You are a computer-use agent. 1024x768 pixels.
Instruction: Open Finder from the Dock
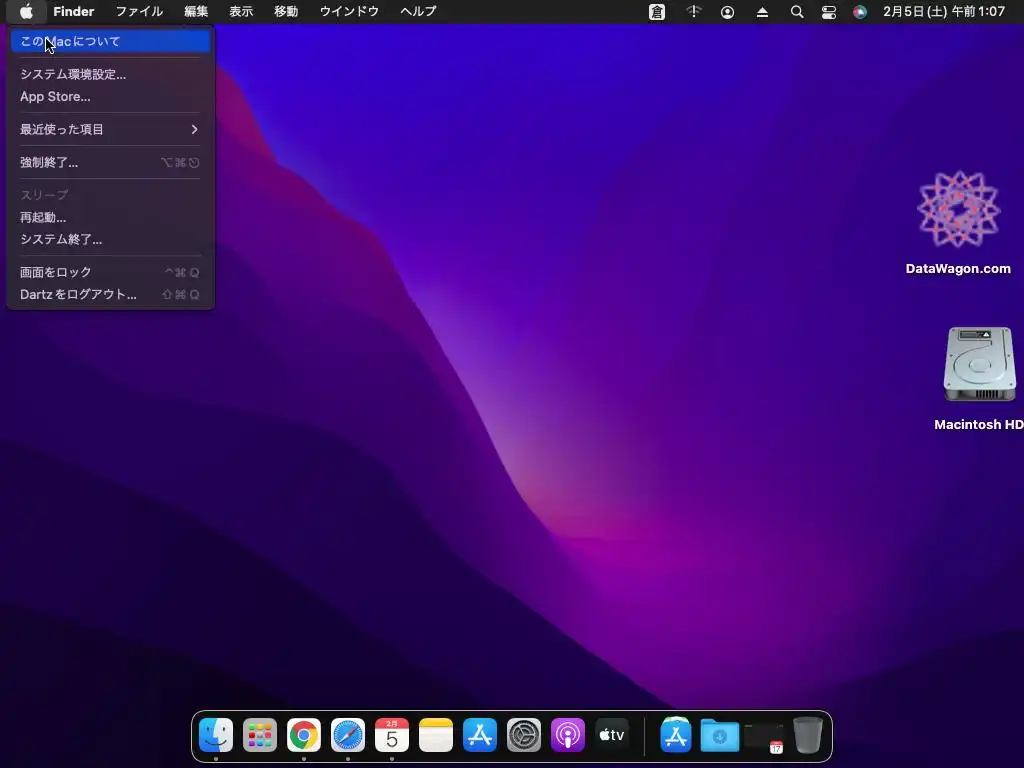pos(216,736)
